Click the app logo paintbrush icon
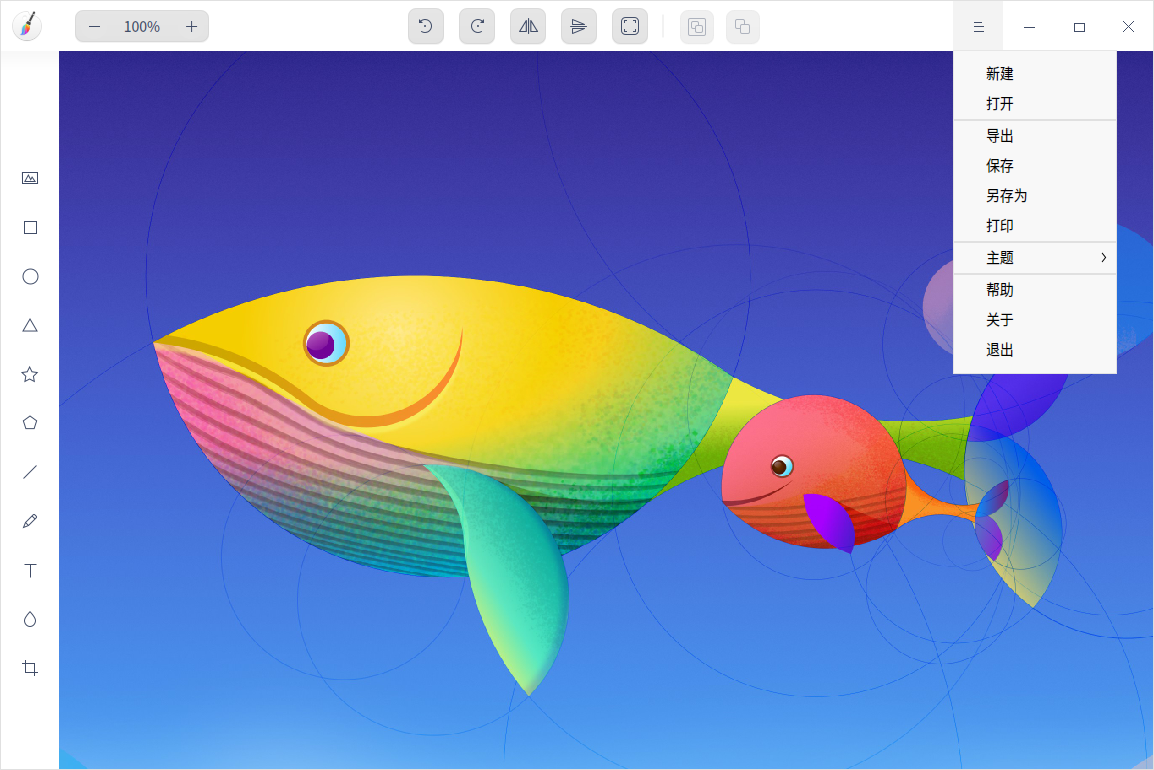This screenshot has width=1154, height=770. point(27,26)
